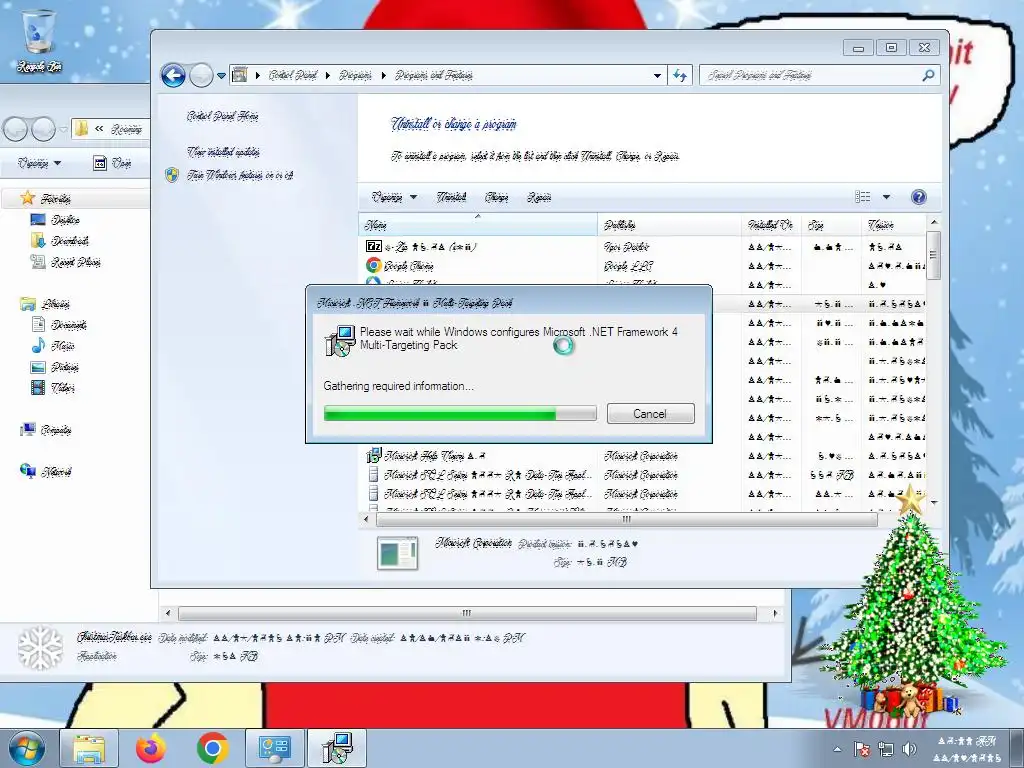1024x768 pixels.
Task: Refresh the Programs and Features list
Action: (x=680, y=76)
